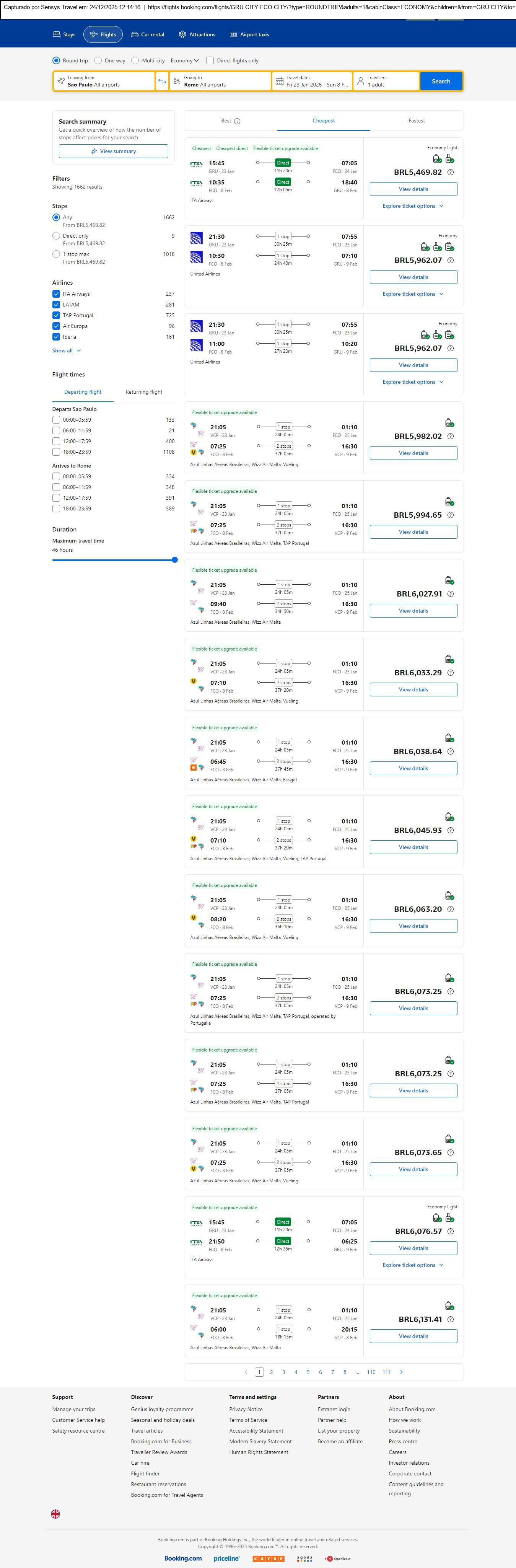Switch to the Fastest tab
The height and width of the screenshot is (1568, 516).
pyautogui.click(x=416, y=121)
